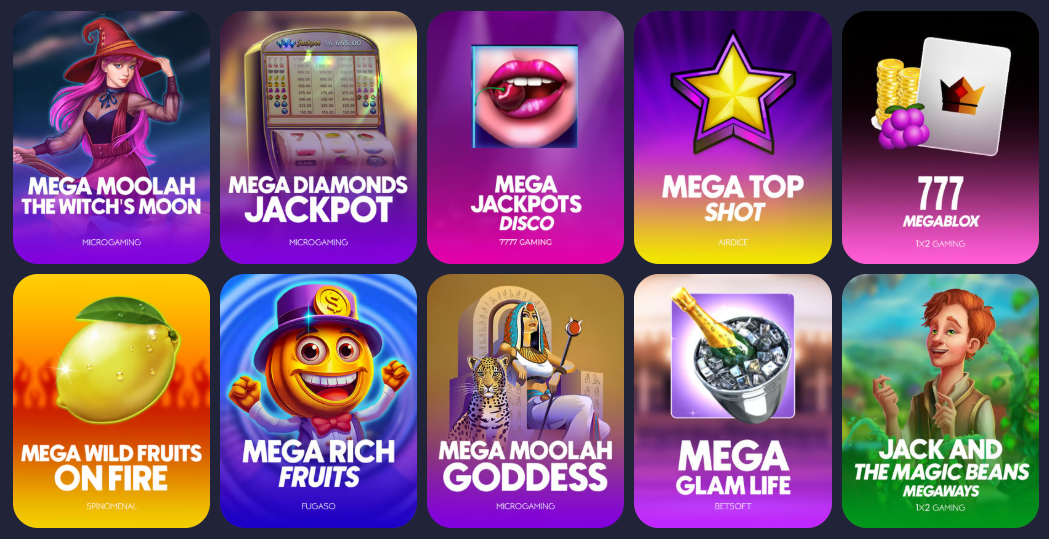
Task: Click the Spinomenal provider label
Action: click(x=111, y=506)
